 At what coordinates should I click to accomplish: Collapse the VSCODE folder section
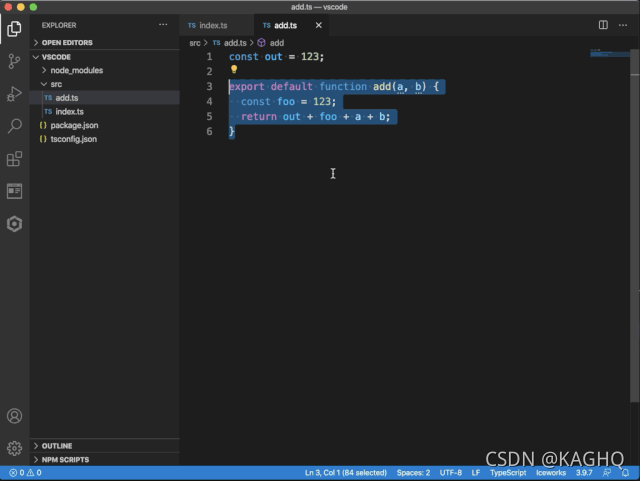(104, 57)
